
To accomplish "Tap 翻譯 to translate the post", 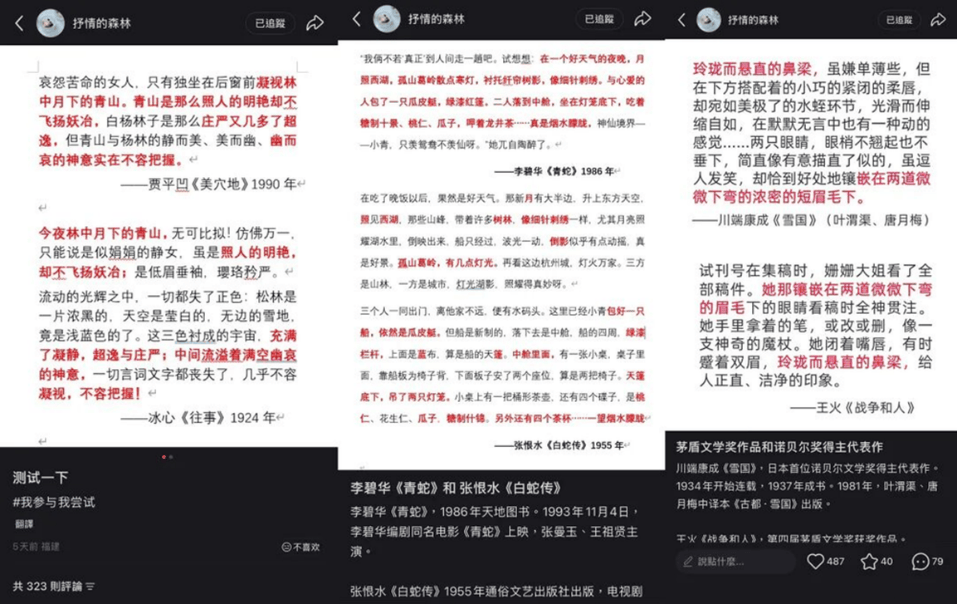I will [24, 523].
